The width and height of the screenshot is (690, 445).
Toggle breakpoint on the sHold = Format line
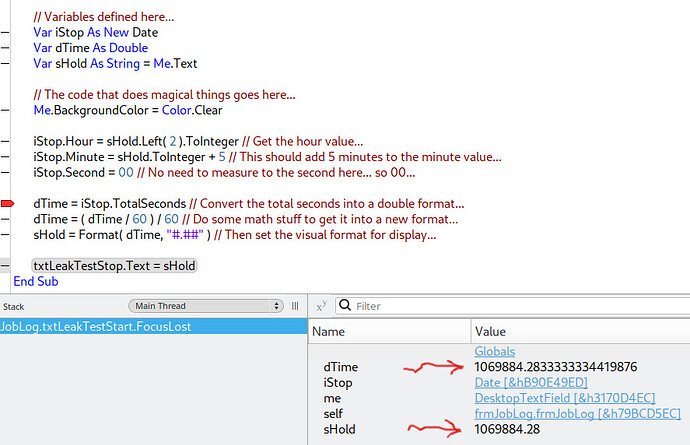click(x=7, y=234)
